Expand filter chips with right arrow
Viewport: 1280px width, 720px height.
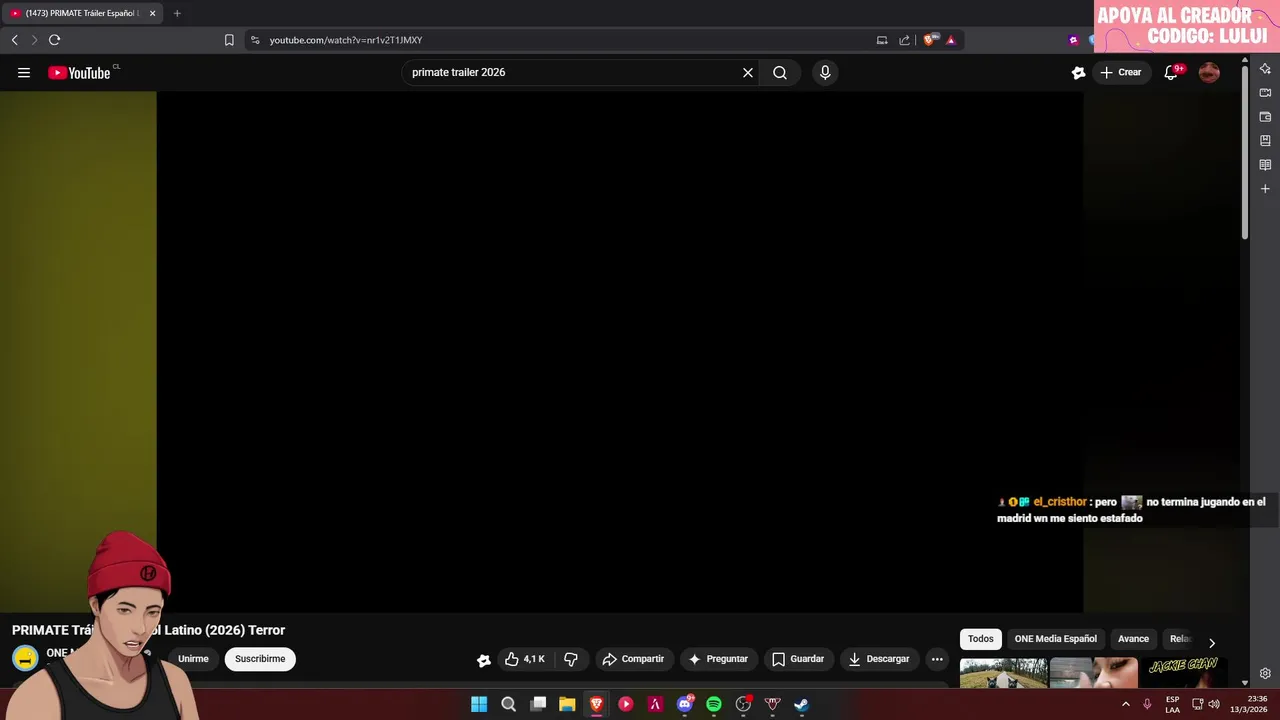(x=1212, y=643)
